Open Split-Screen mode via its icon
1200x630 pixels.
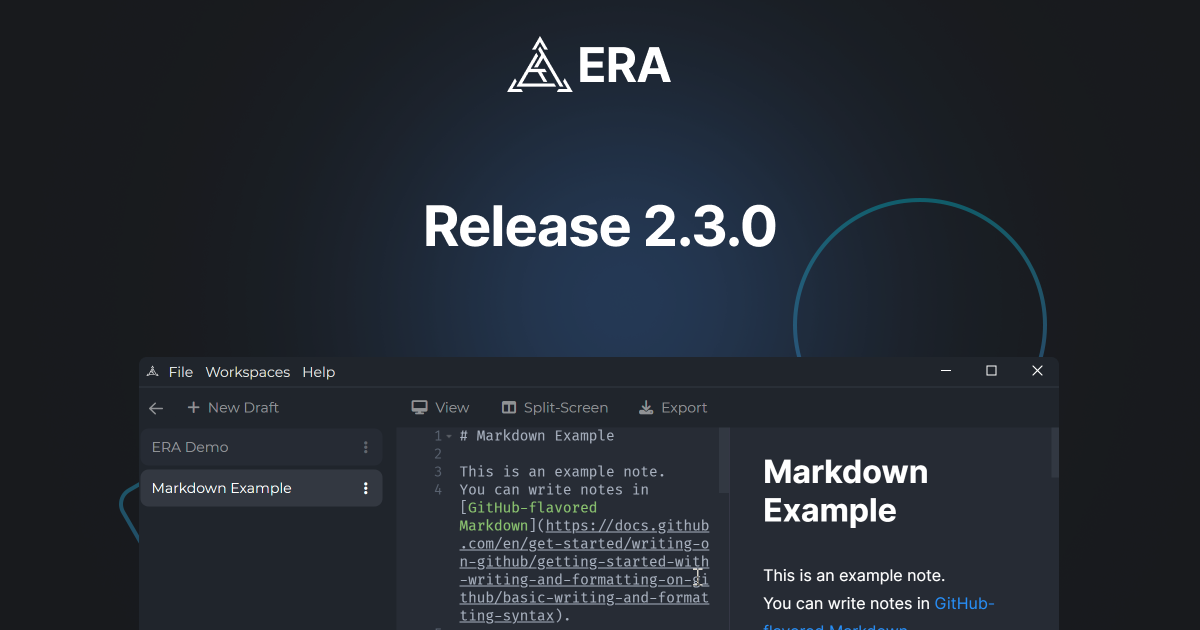(x=507, y=407)
